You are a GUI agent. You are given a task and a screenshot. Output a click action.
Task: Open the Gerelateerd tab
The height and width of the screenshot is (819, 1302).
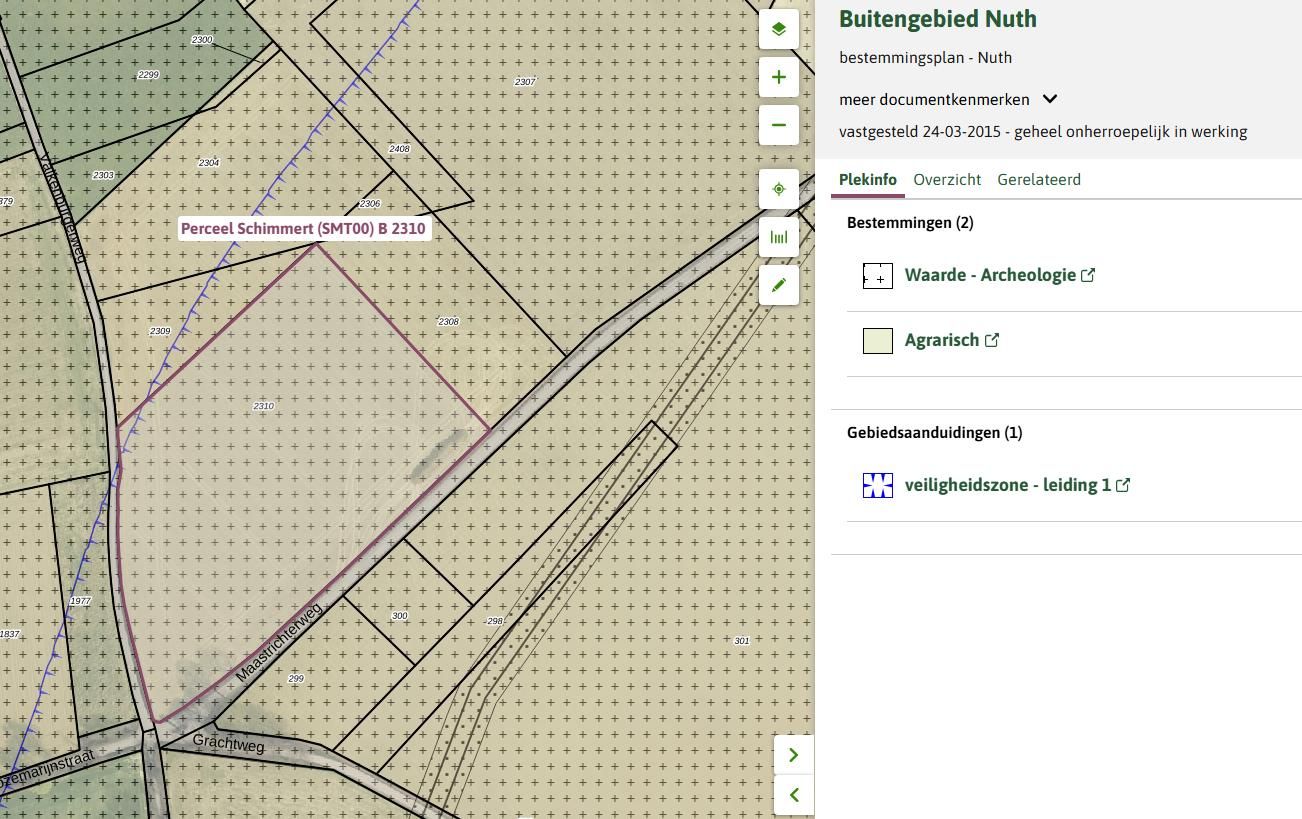pos(1038,180)
